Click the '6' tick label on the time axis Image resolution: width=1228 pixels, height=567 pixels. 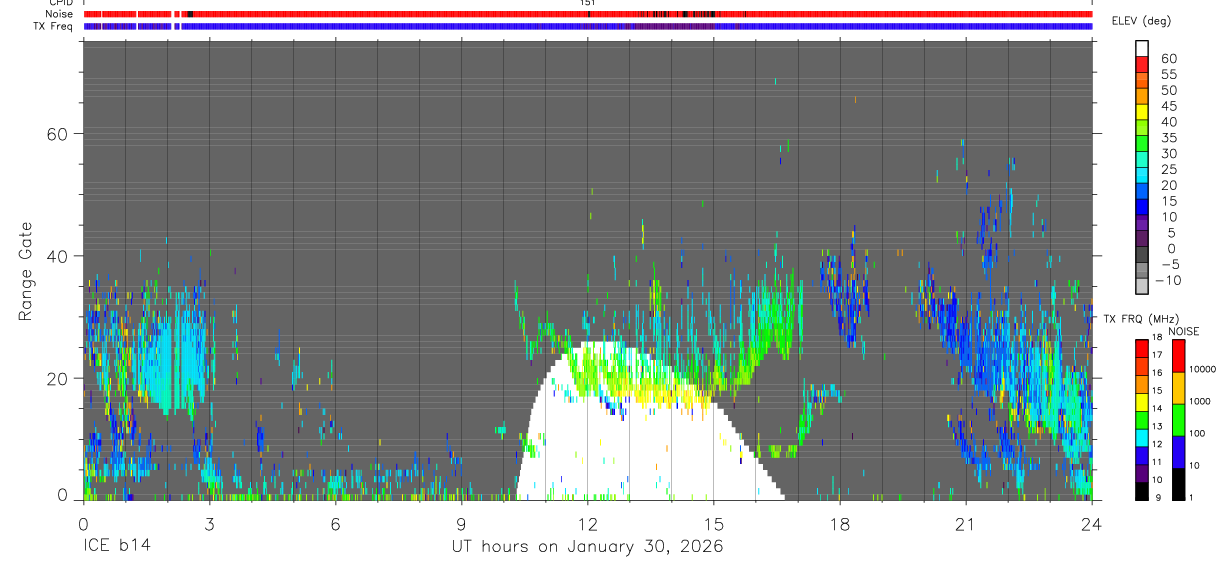pyautogui.click(x=335, y=523)
